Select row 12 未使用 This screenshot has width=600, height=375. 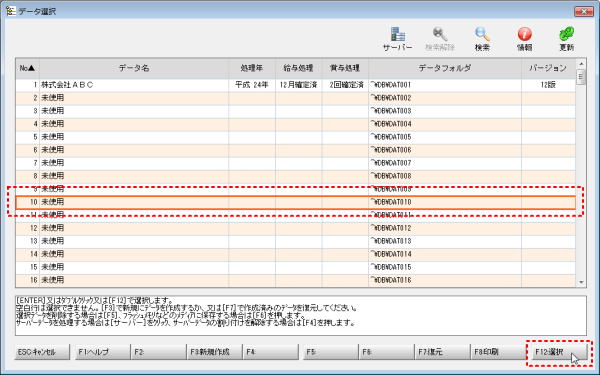295,228
